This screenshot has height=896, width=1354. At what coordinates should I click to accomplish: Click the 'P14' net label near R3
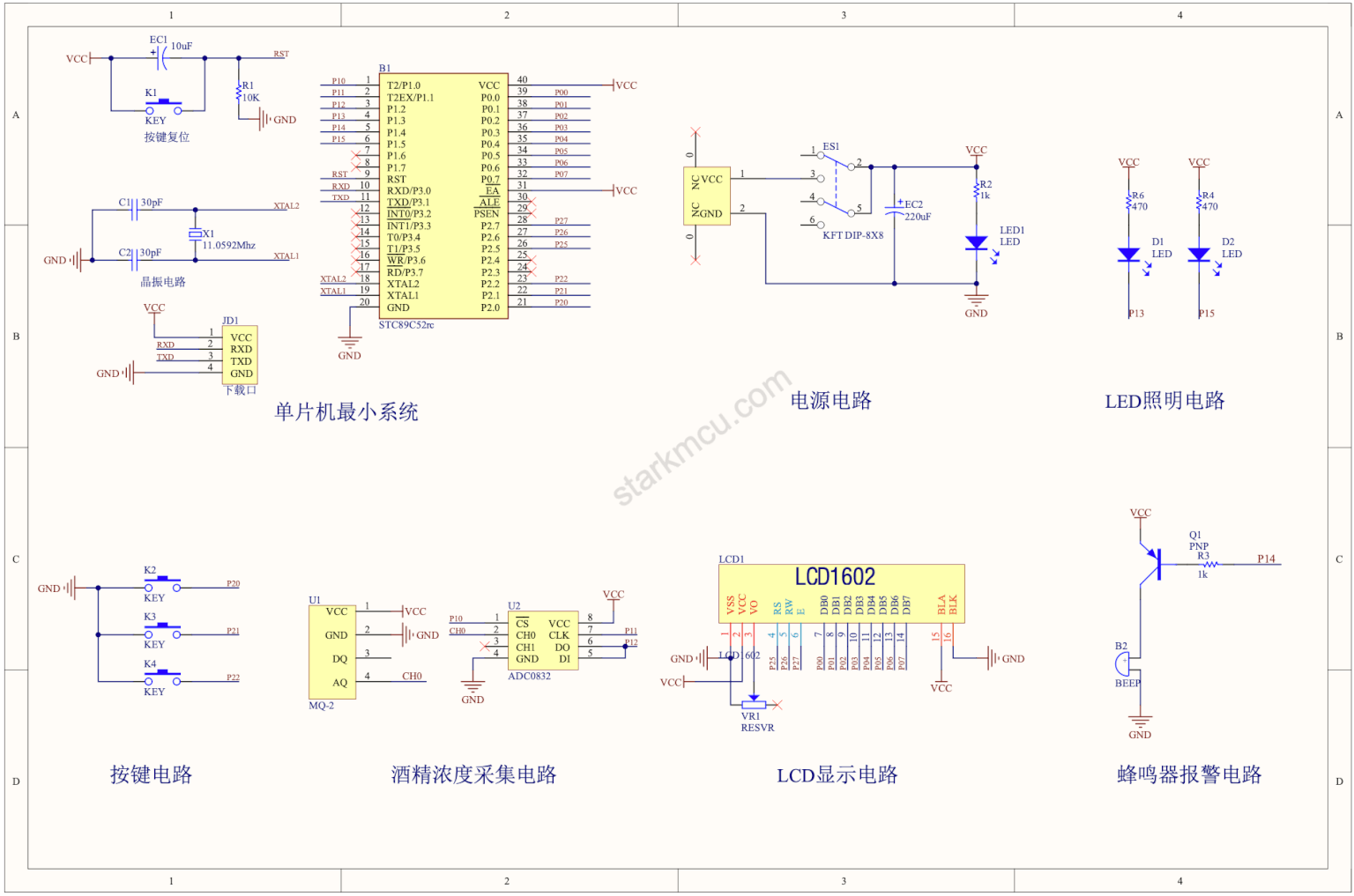pos(1267,559)
